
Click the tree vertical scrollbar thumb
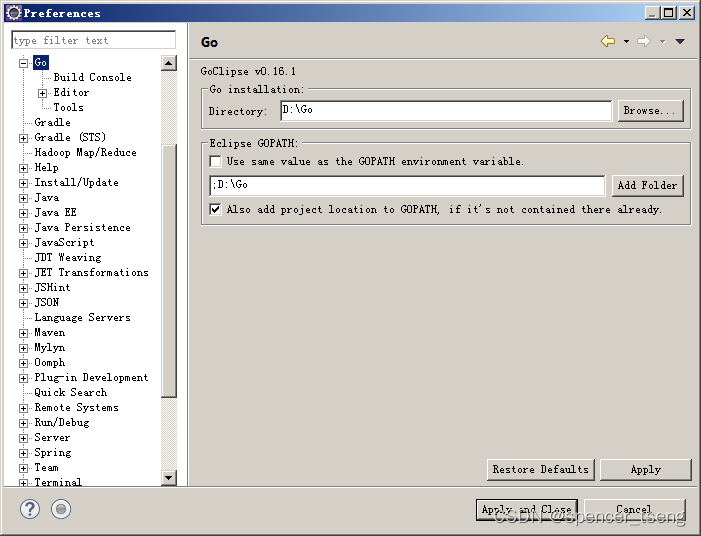(169, 270)
